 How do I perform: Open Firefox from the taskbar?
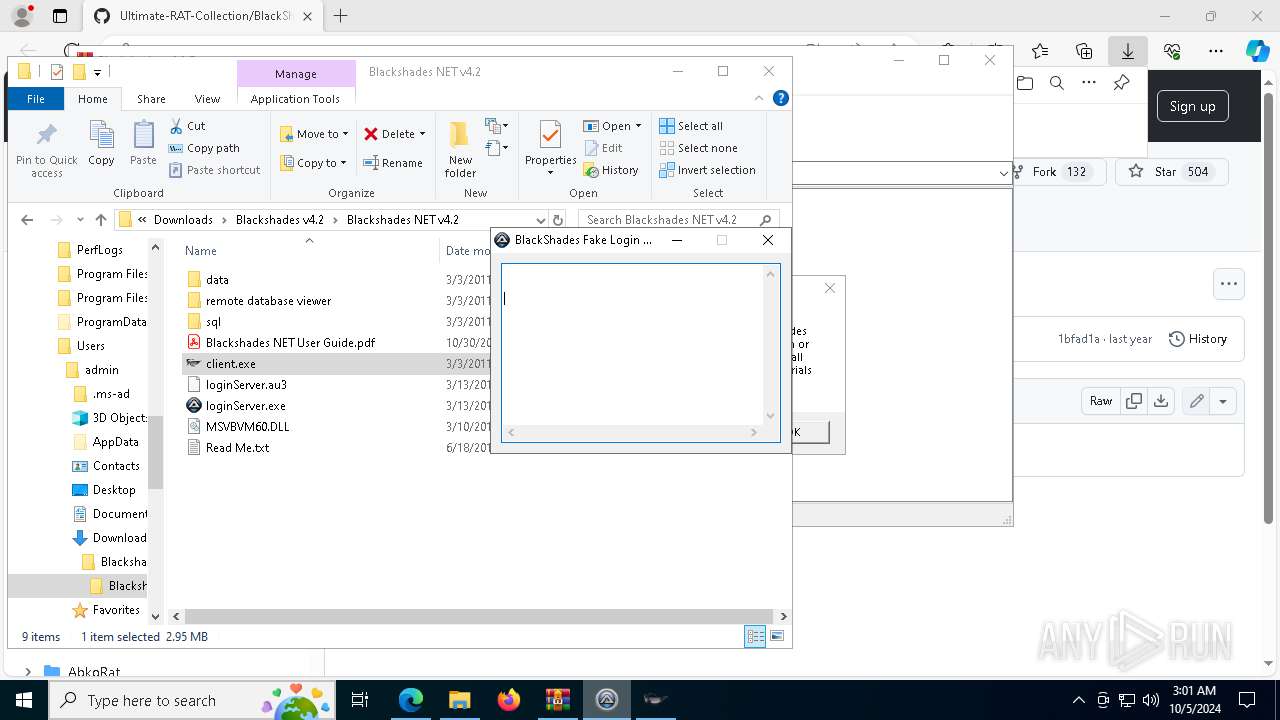coord(509,700)
